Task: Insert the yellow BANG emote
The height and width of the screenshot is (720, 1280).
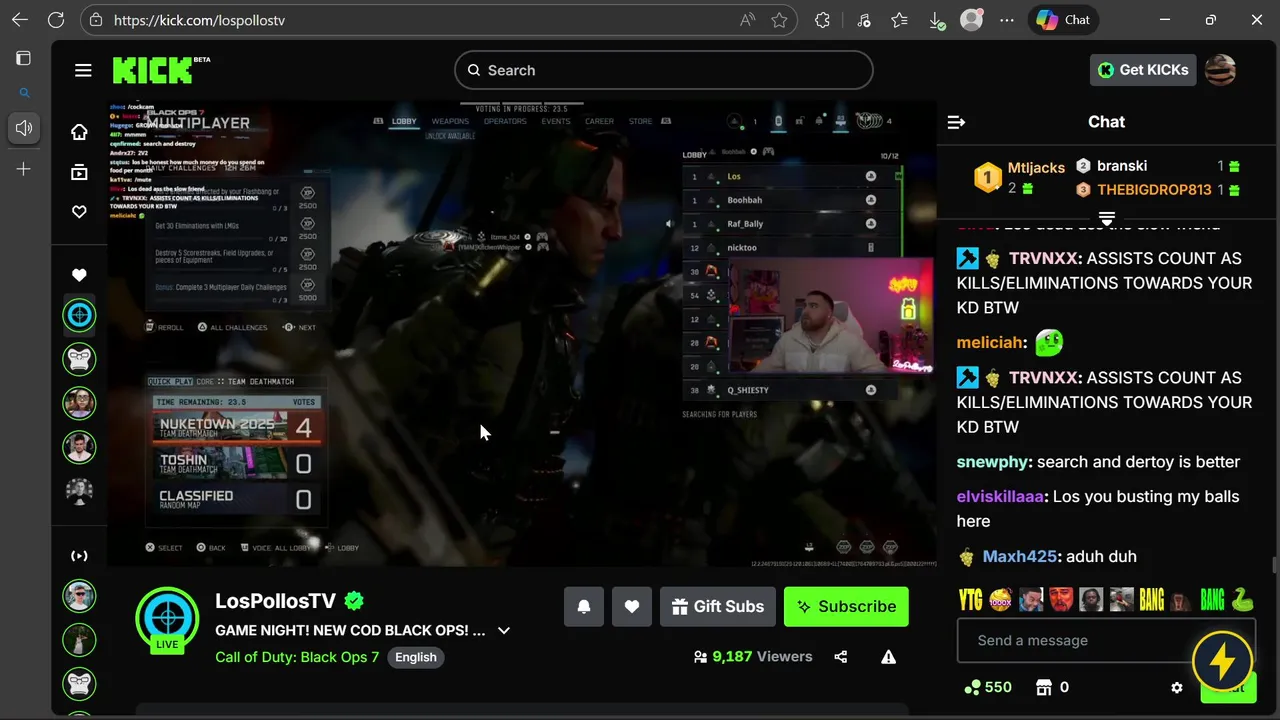Action: coord(1152,600)
